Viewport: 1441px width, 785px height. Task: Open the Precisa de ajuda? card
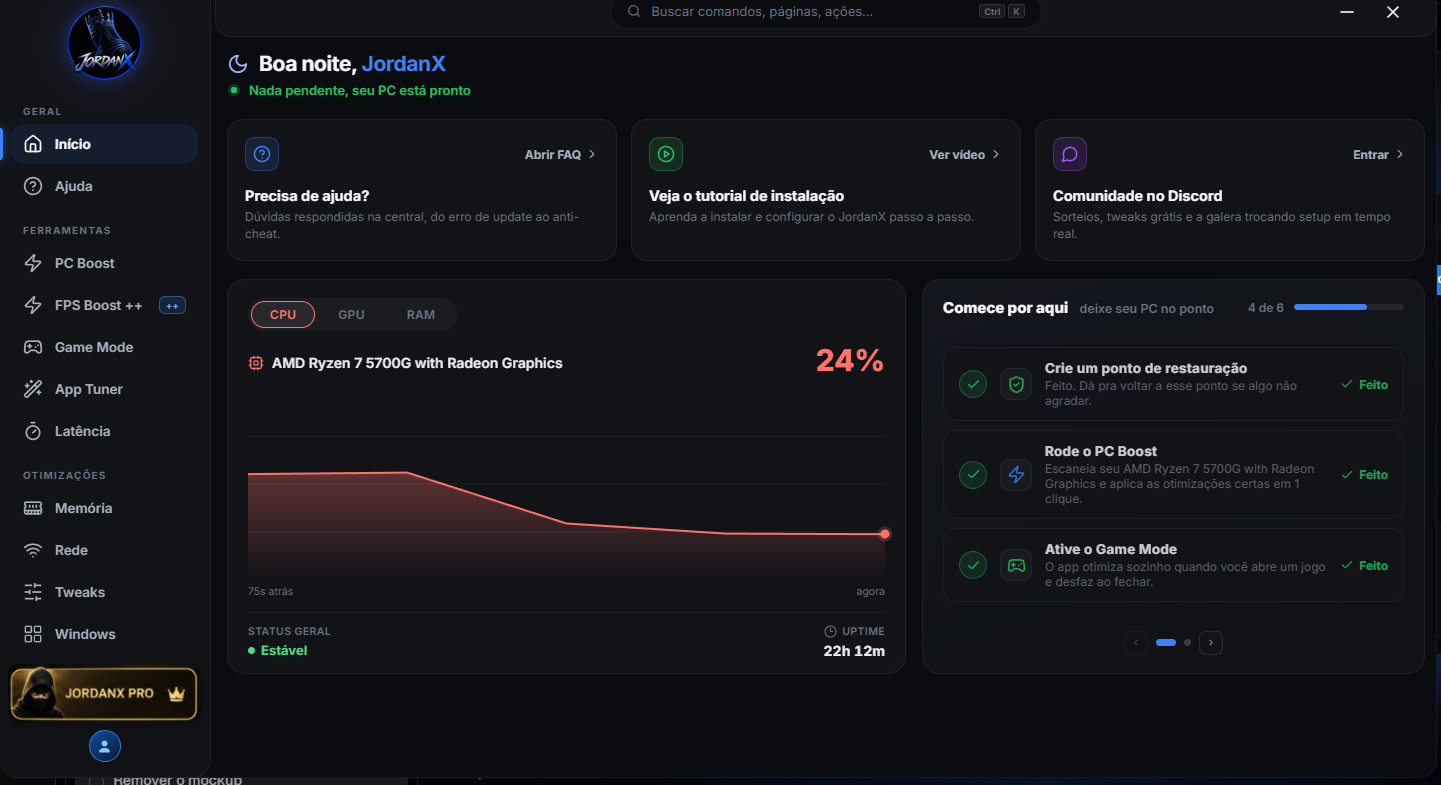coord(422,190)
